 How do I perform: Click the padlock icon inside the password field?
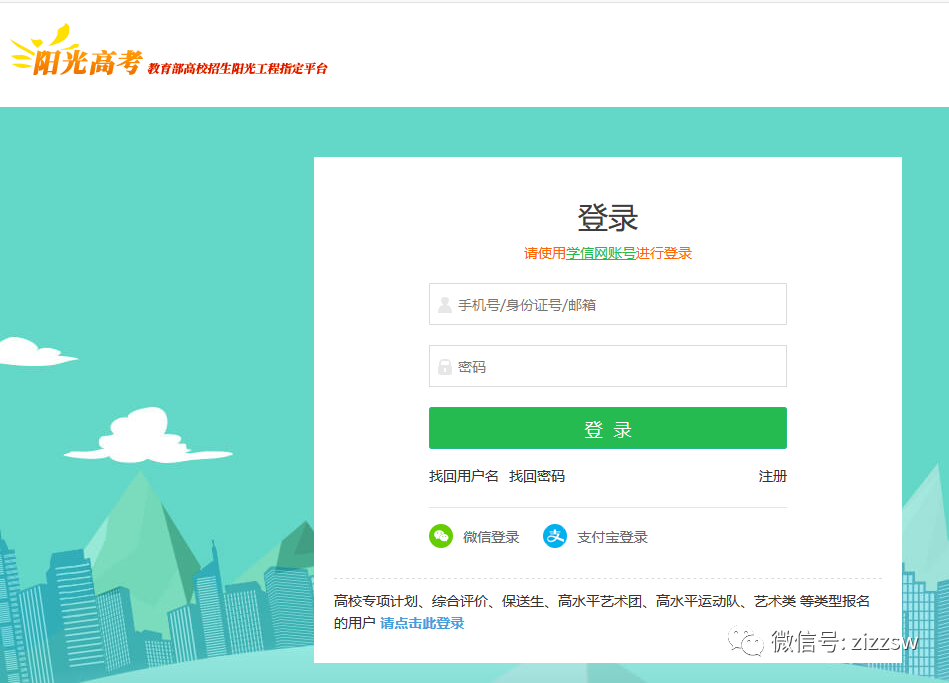click(443, 365)
